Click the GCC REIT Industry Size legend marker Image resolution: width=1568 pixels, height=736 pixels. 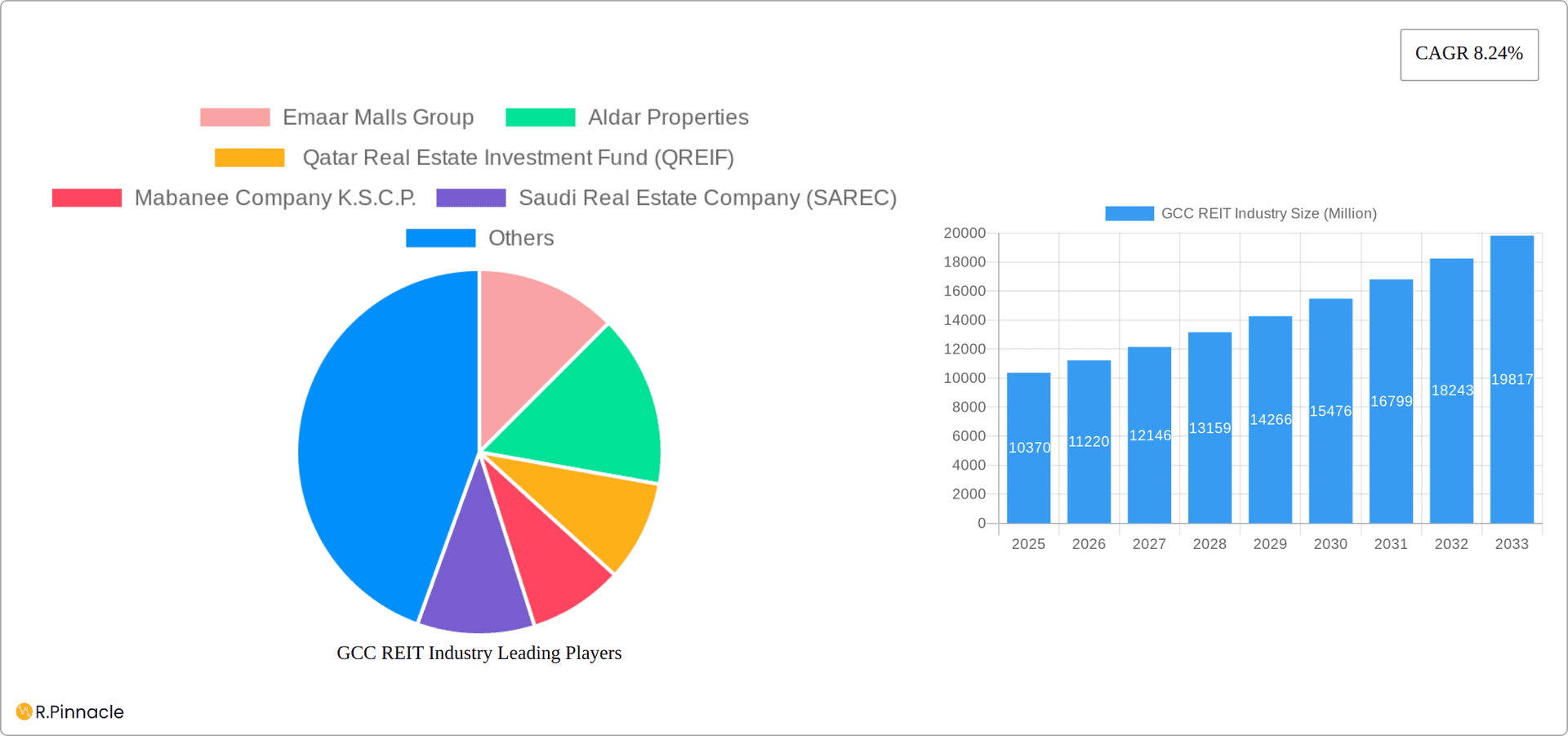[1131, 212]
